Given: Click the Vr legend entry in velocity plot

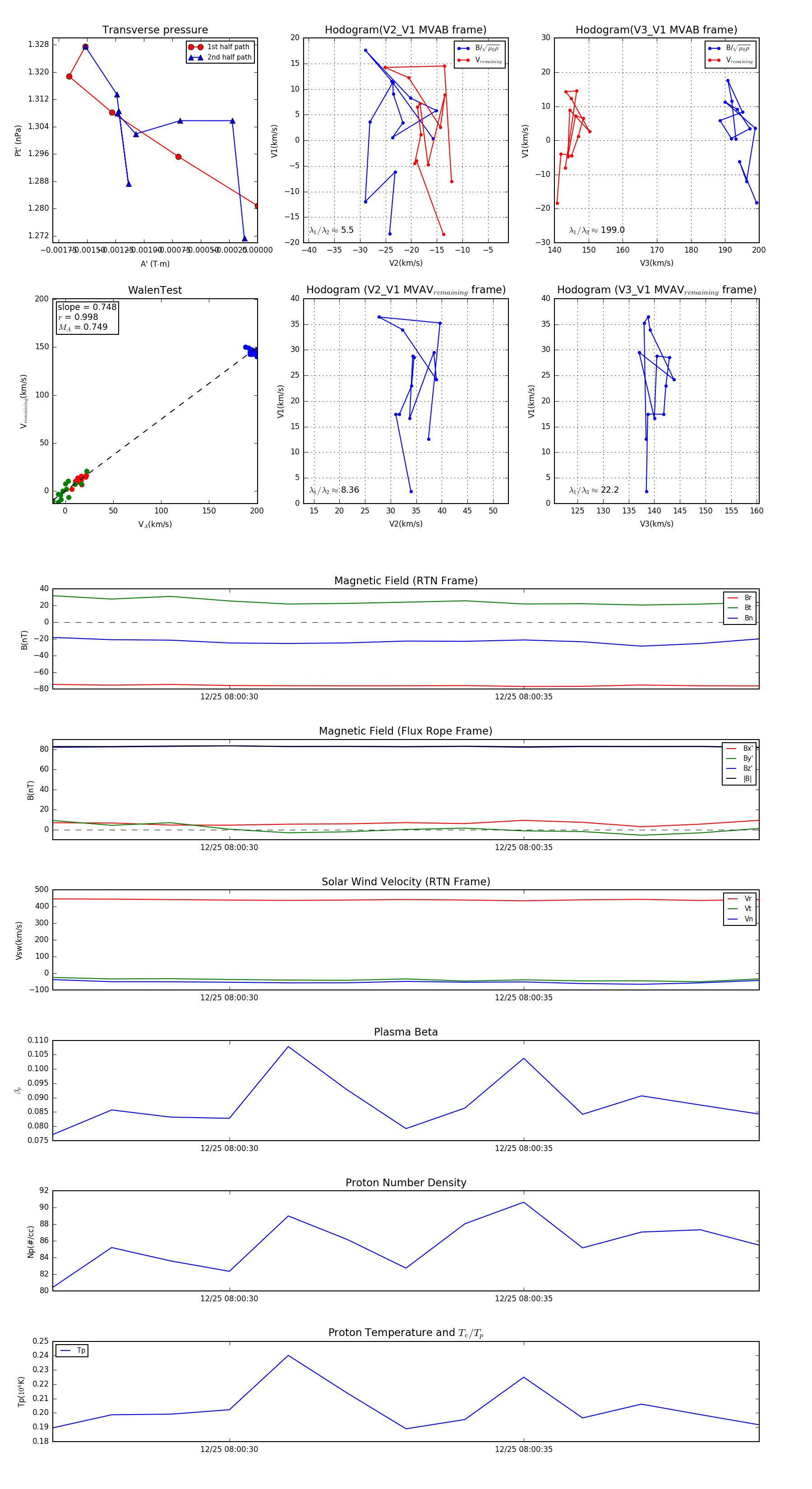Looking at the screenshot, I should pyautogui.click(x=740, y=898).
